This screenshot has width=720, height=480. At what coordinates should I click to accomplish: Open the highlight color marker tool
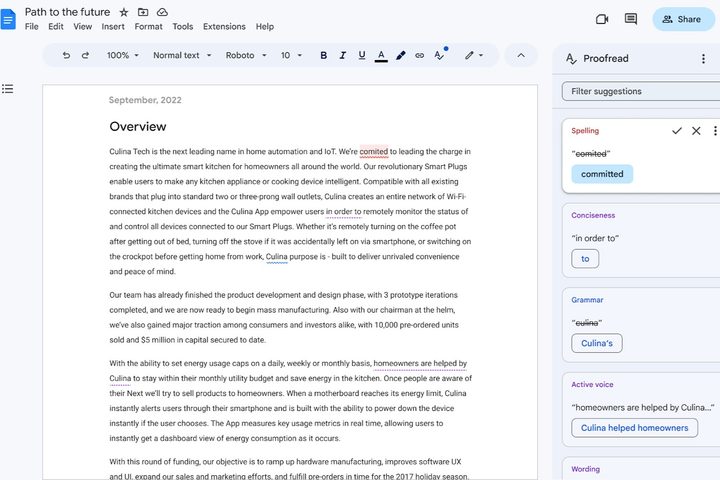[x=400, y=55]
